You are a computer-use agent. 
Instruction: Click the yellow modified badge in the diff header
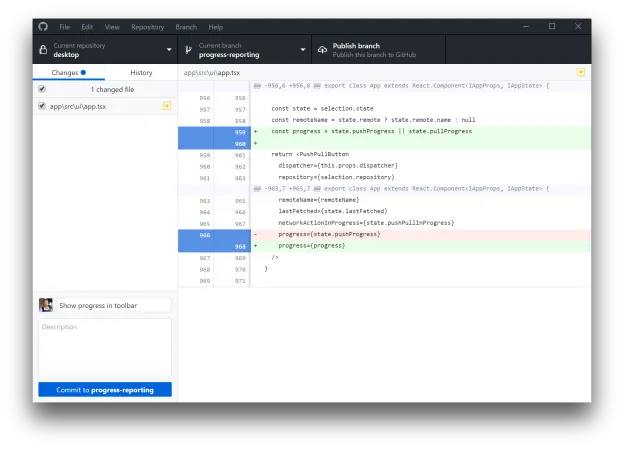coord(580,73)
